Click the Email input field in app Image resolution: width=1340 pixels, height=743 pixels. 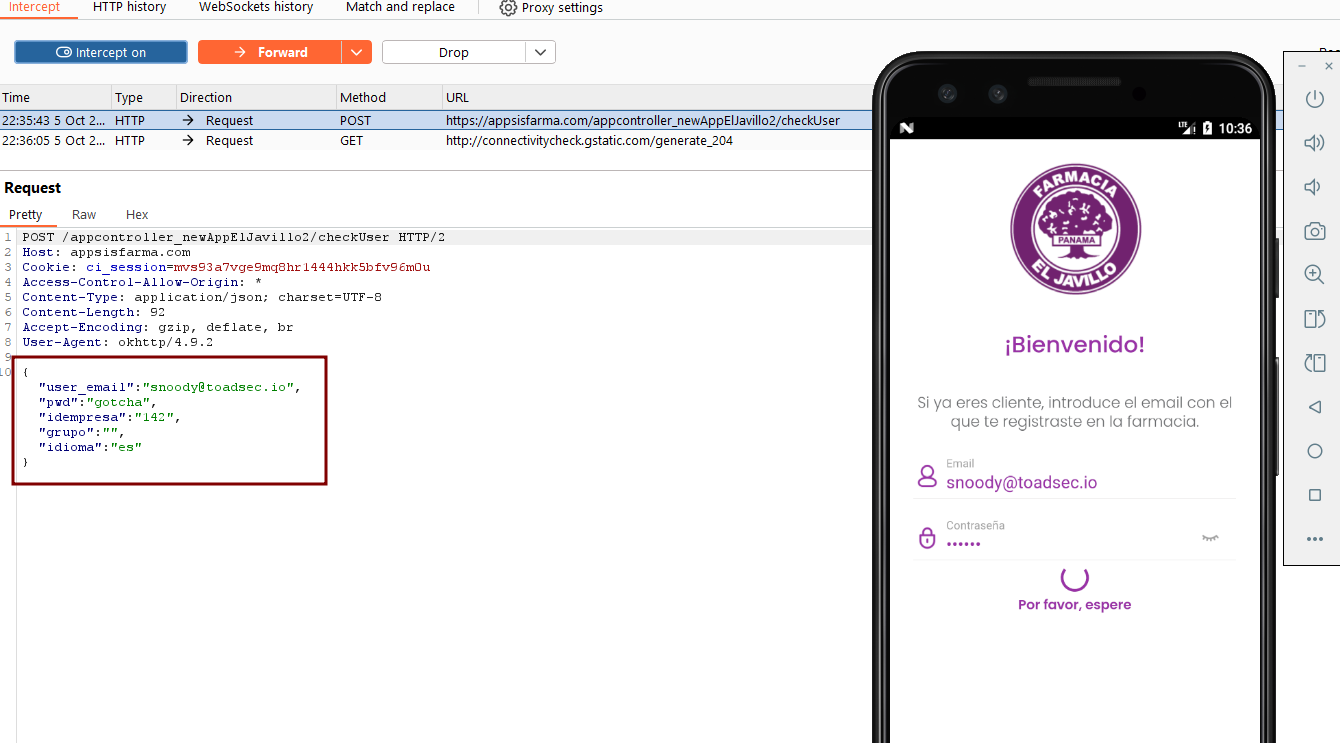1075,482
